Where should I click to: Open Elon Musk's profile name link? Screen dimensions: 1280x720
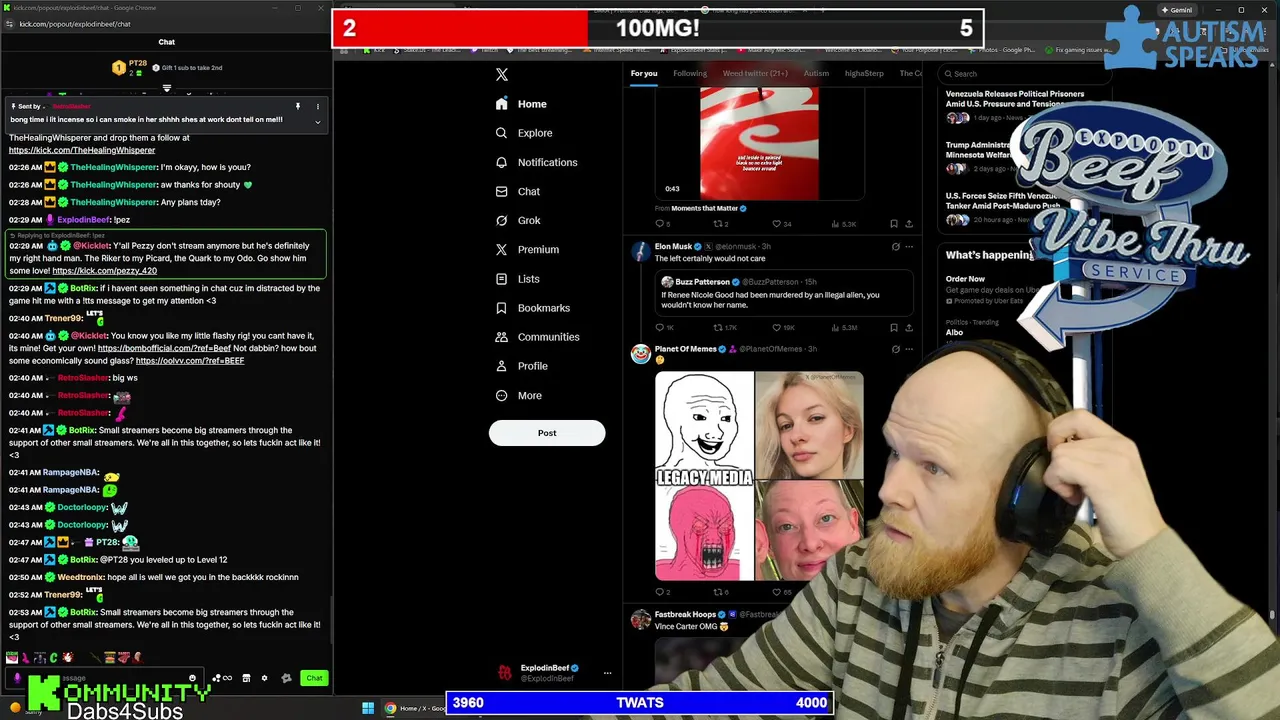tap(673, 246)
